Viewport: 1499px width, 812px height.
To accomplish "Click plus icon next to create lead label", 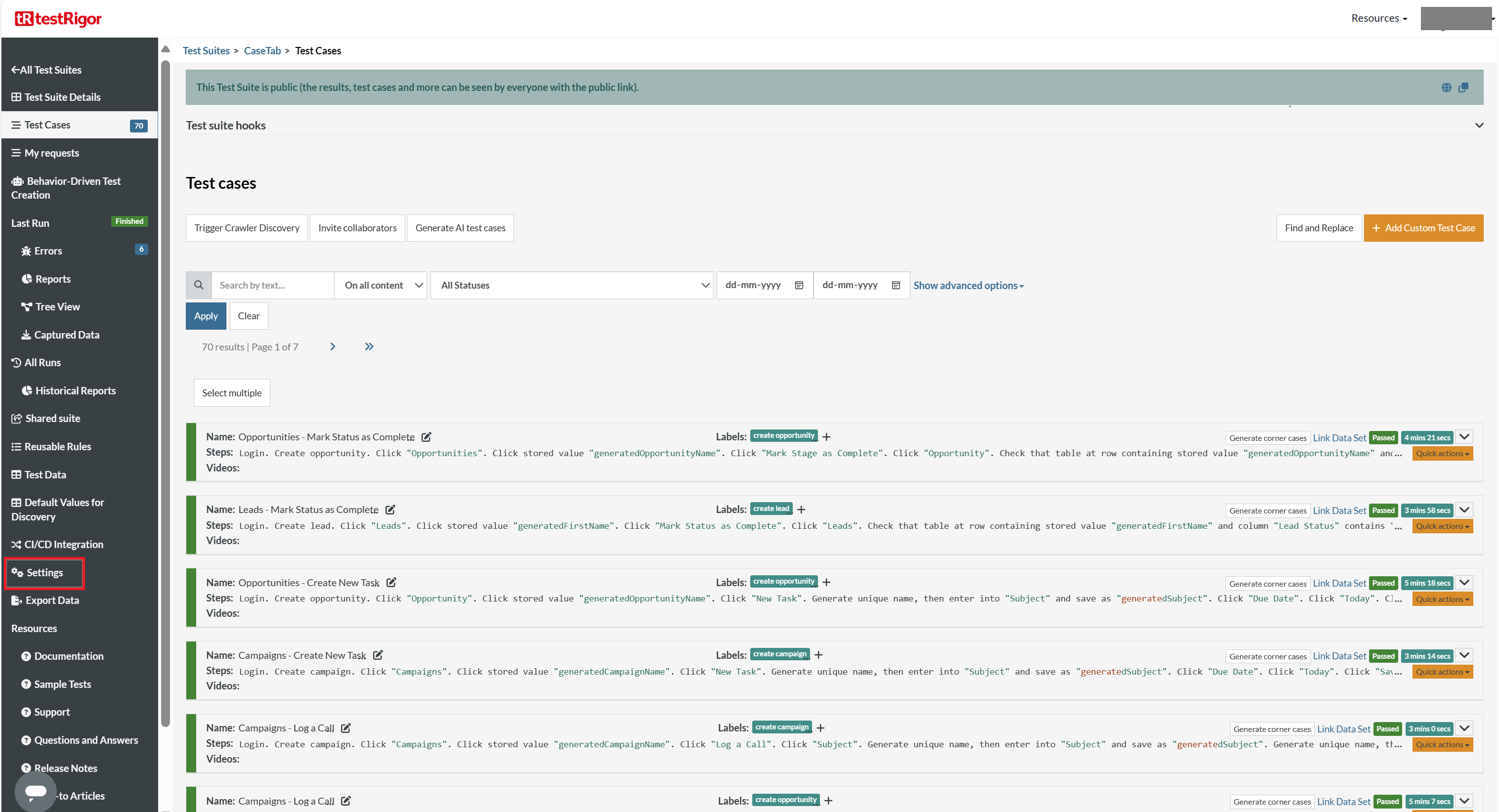I will [801, 510].
